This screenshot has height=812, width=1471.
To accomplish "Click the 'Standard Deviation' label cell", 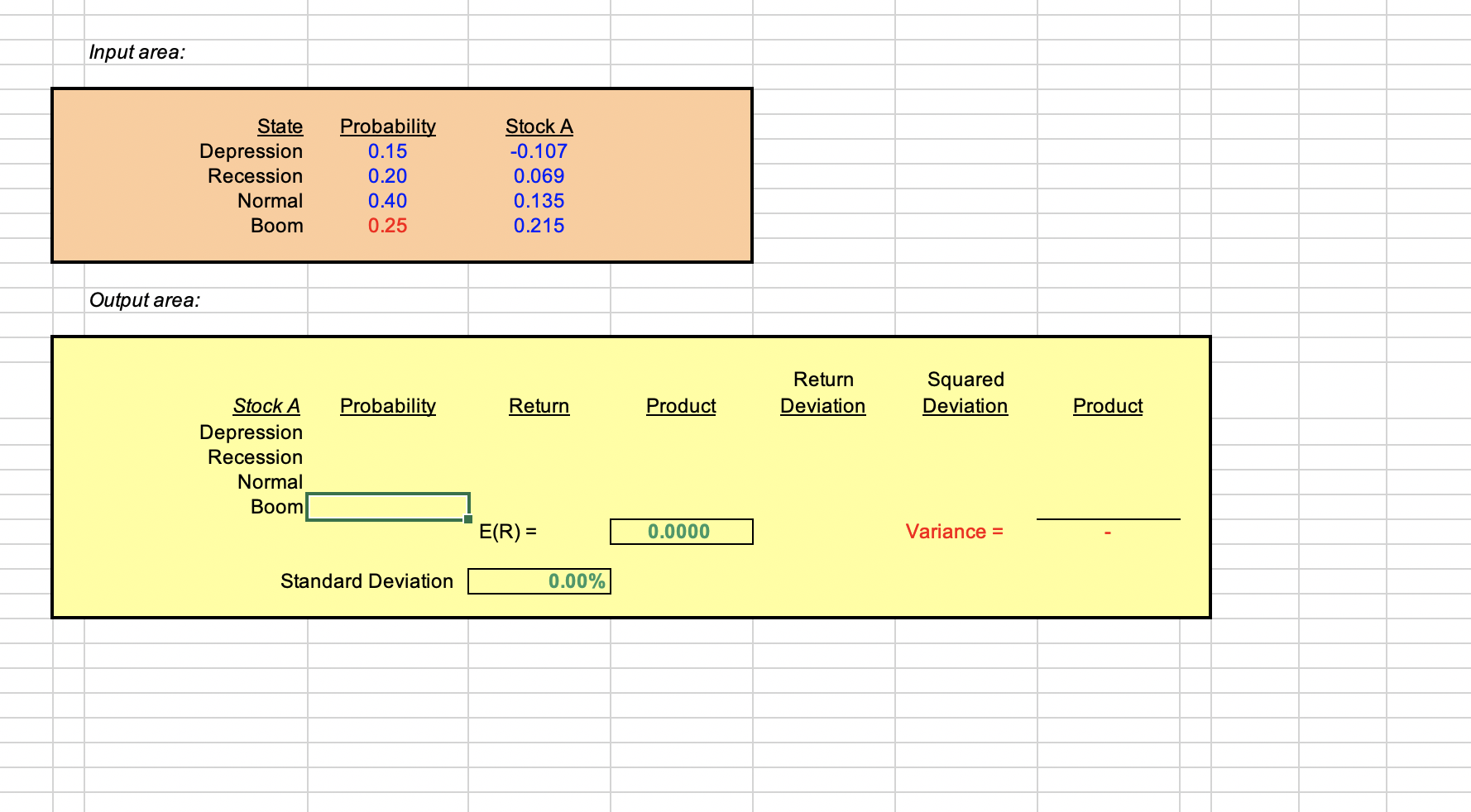I will click(367, 581).
